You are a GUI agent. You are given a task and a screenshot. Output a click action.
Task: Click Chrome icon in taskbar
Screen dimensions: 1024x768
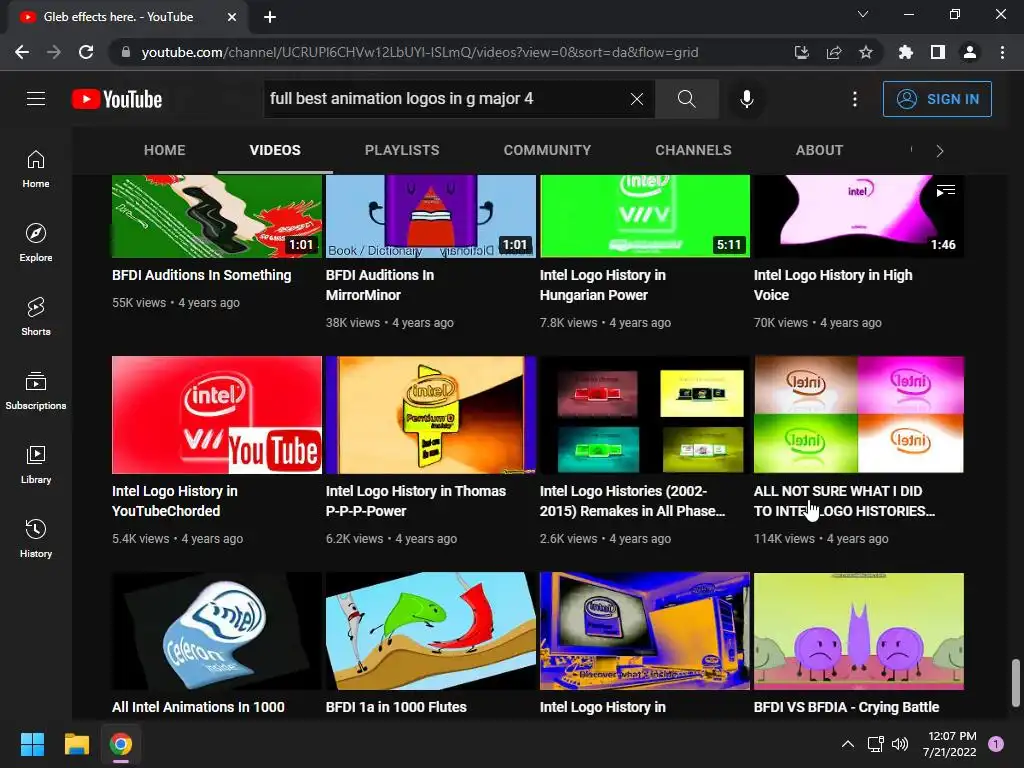[121, 744]
